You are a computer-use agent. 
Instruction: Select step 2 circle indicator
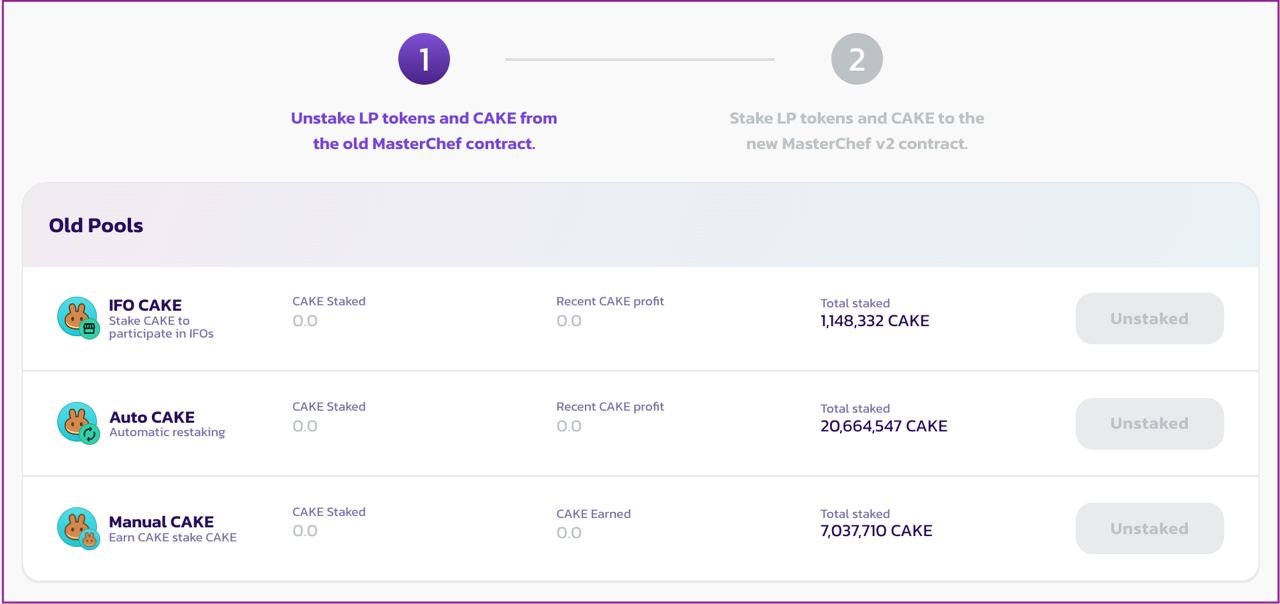point(857,59)
